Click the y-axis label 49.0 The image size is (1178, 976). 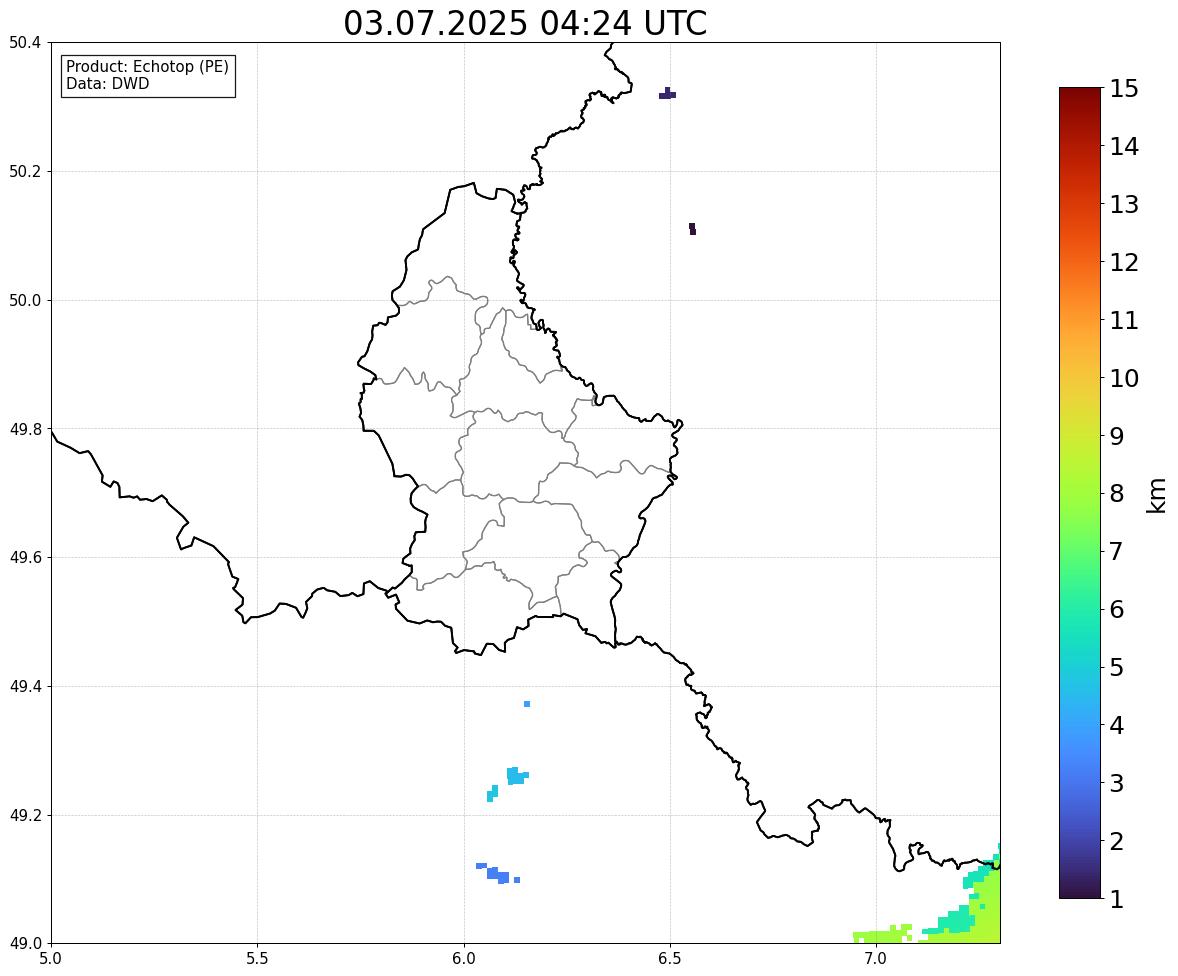click(x=25, y=944)
